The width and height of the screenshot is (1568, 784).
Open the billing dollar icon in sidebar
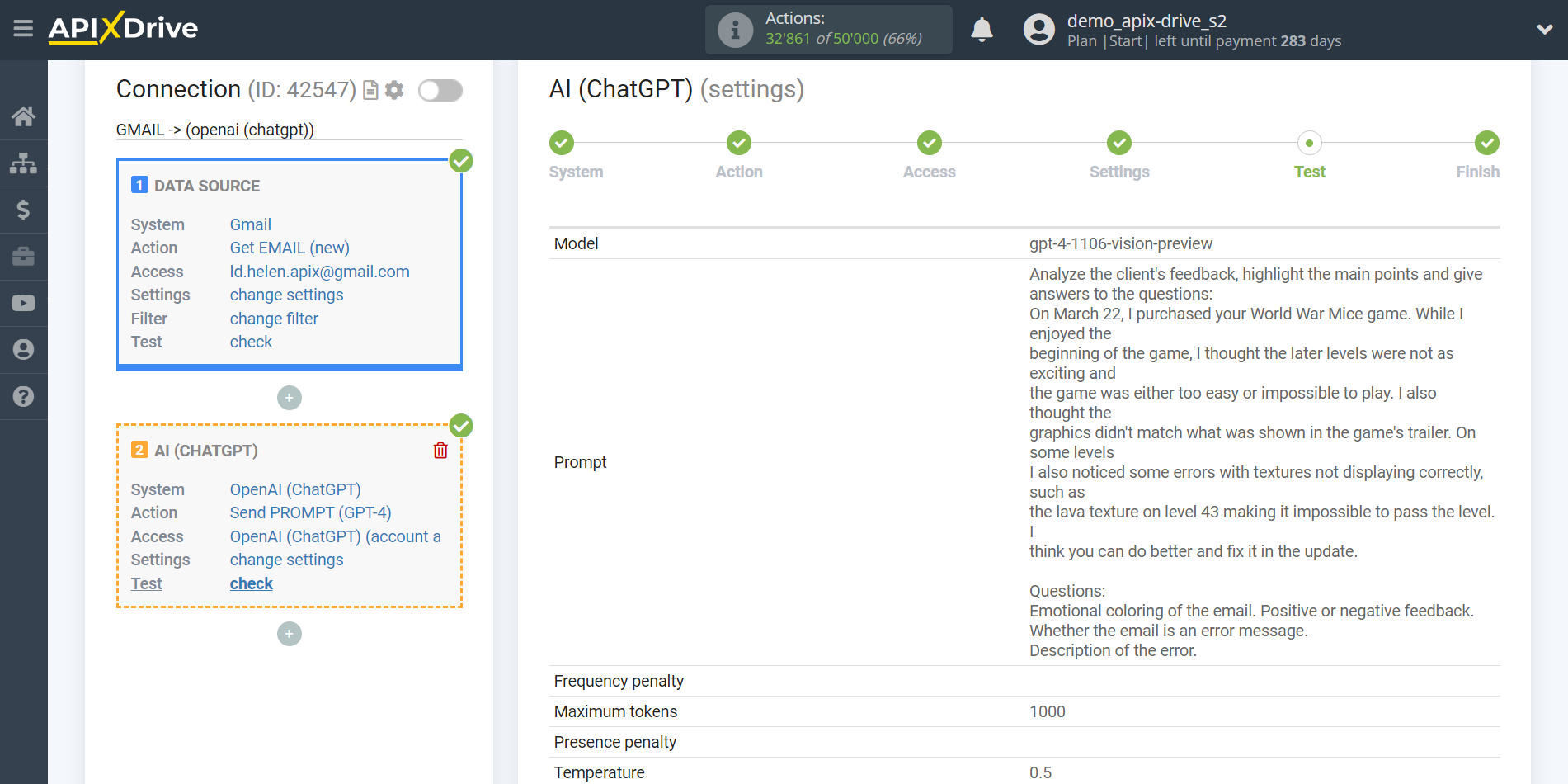23,210
